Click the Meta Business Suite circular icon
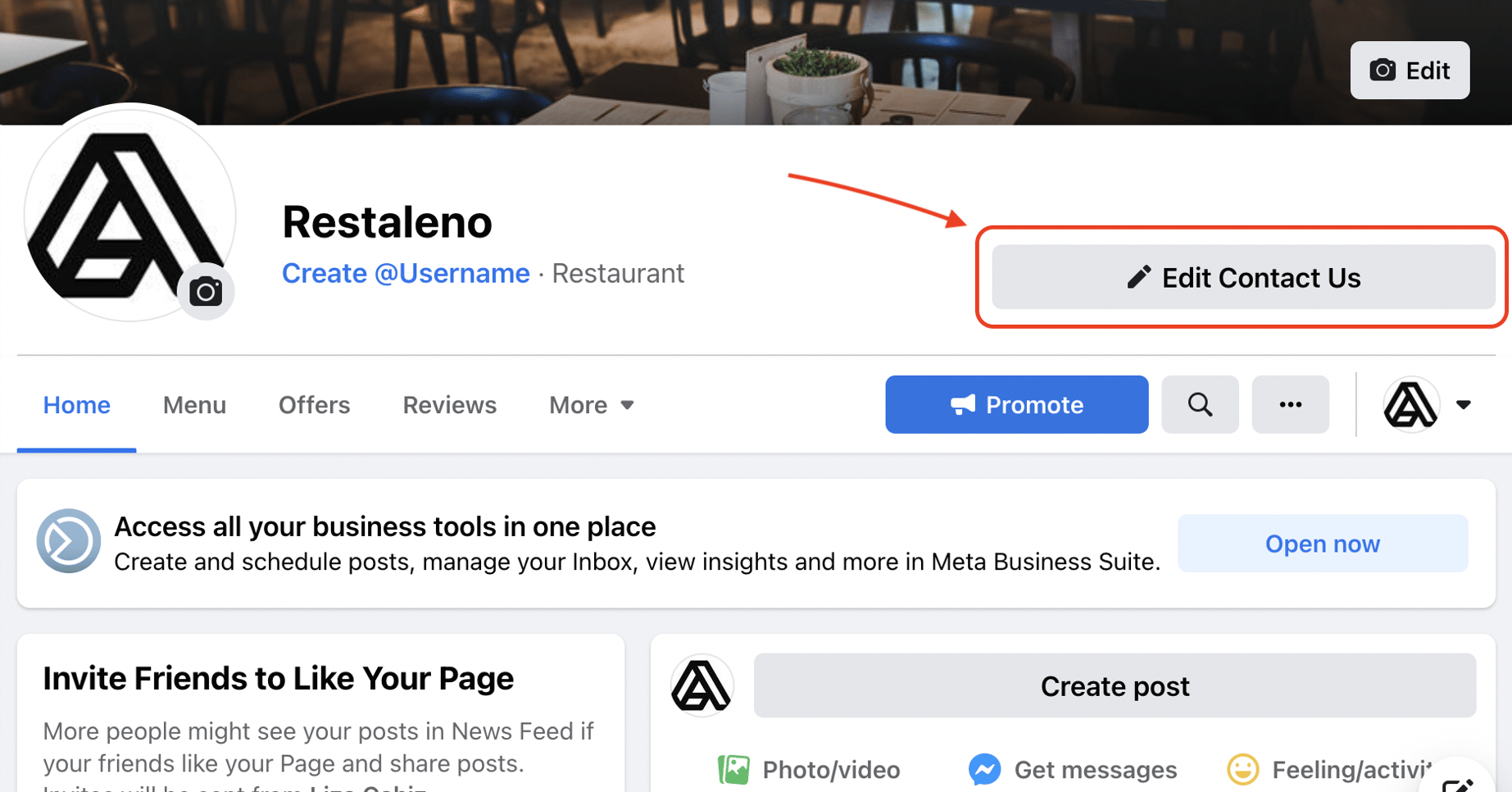 pyautogui.click(x=69, y=541)
